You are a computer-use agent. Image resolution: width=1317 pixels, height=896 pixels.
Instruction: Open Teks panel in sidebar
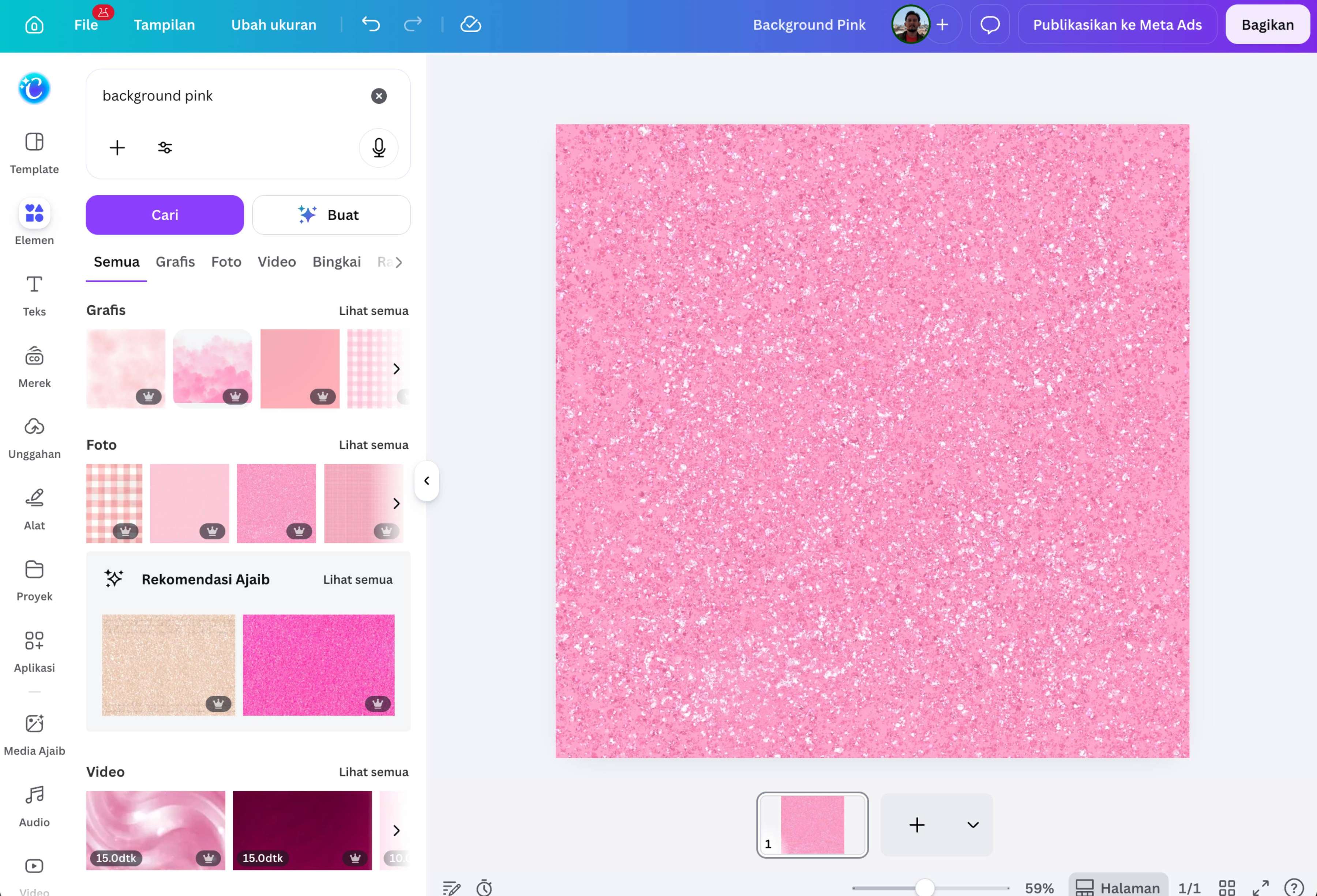click(34, 295)
